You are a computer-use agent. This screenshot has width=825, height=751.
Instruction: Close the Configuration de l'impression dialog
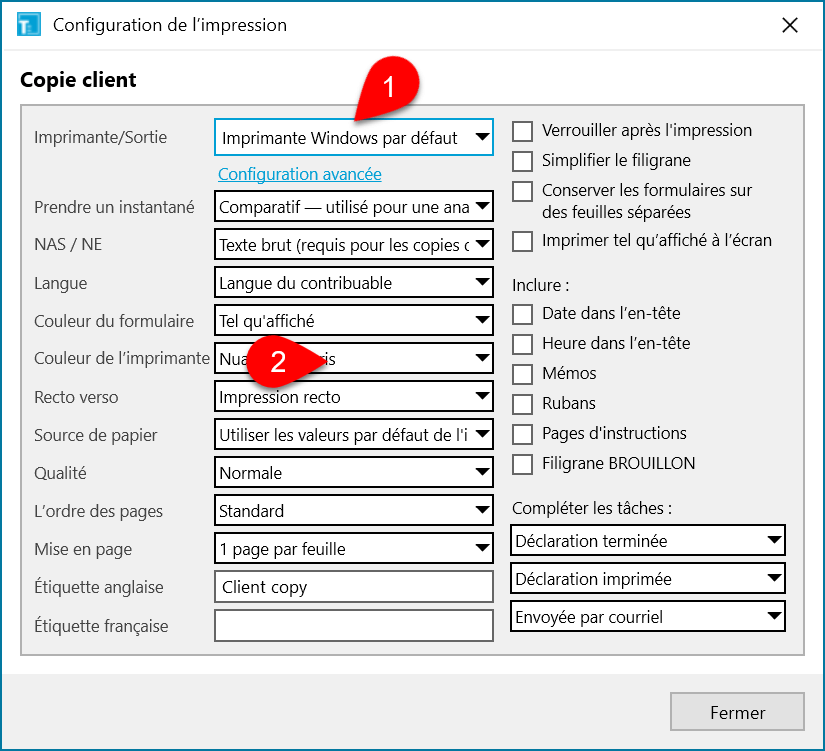pyautogui.click(x=789, y=25)
